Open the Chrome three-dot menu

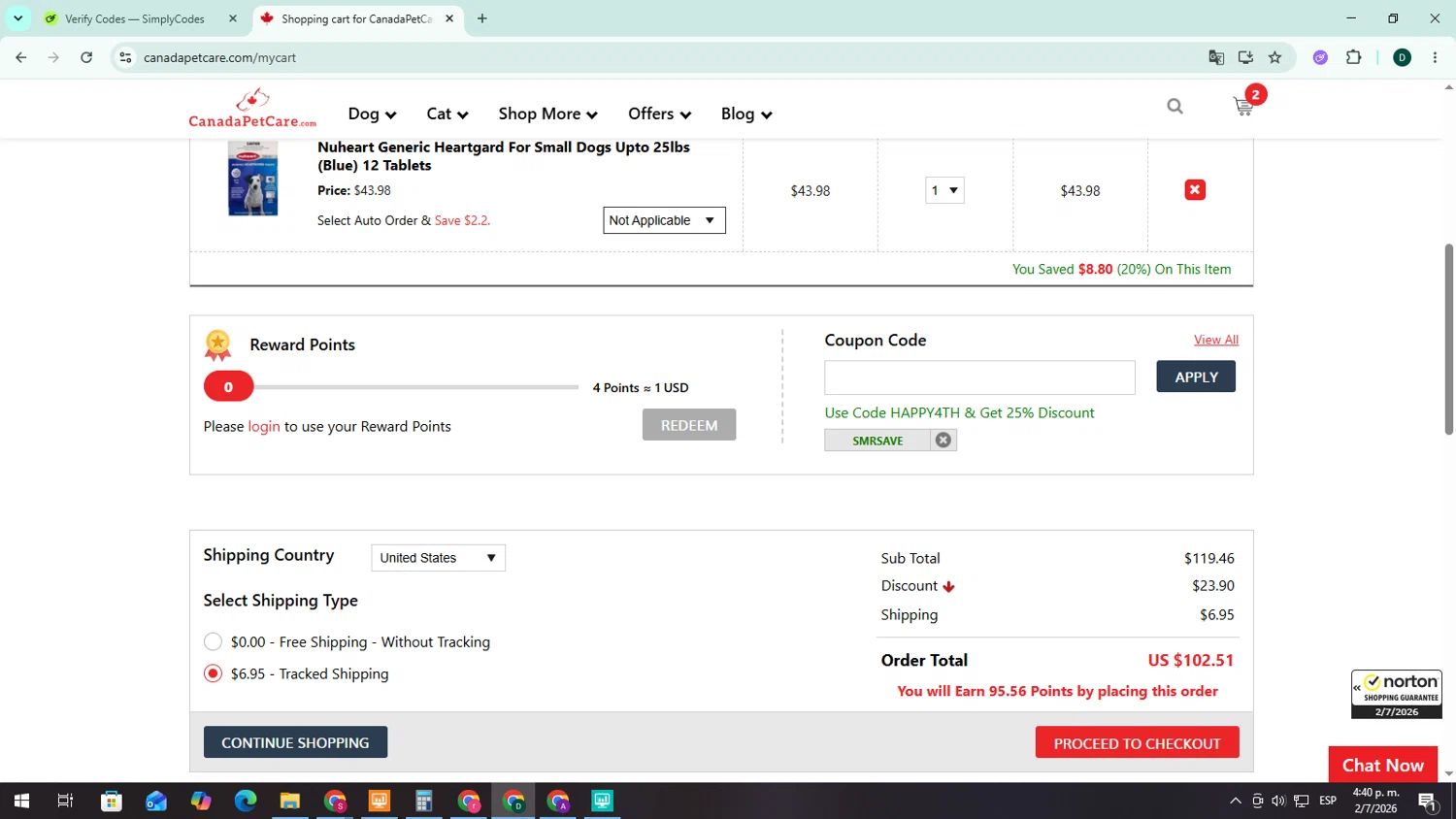(x=1435, y=57)
